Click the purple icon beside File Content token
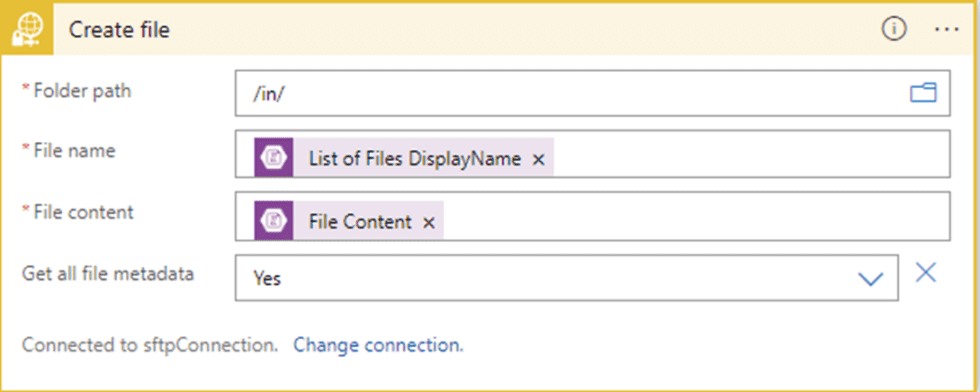Image resolution: width=980 pixels, height=392 pixels. click(274, 221)
